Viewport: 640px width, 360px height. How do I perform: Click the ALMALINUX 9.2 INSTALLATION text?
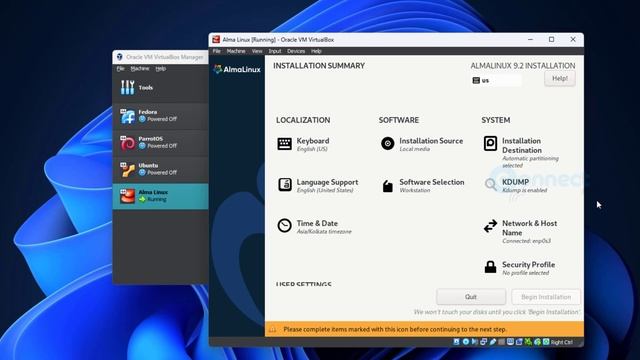point(523,66)
